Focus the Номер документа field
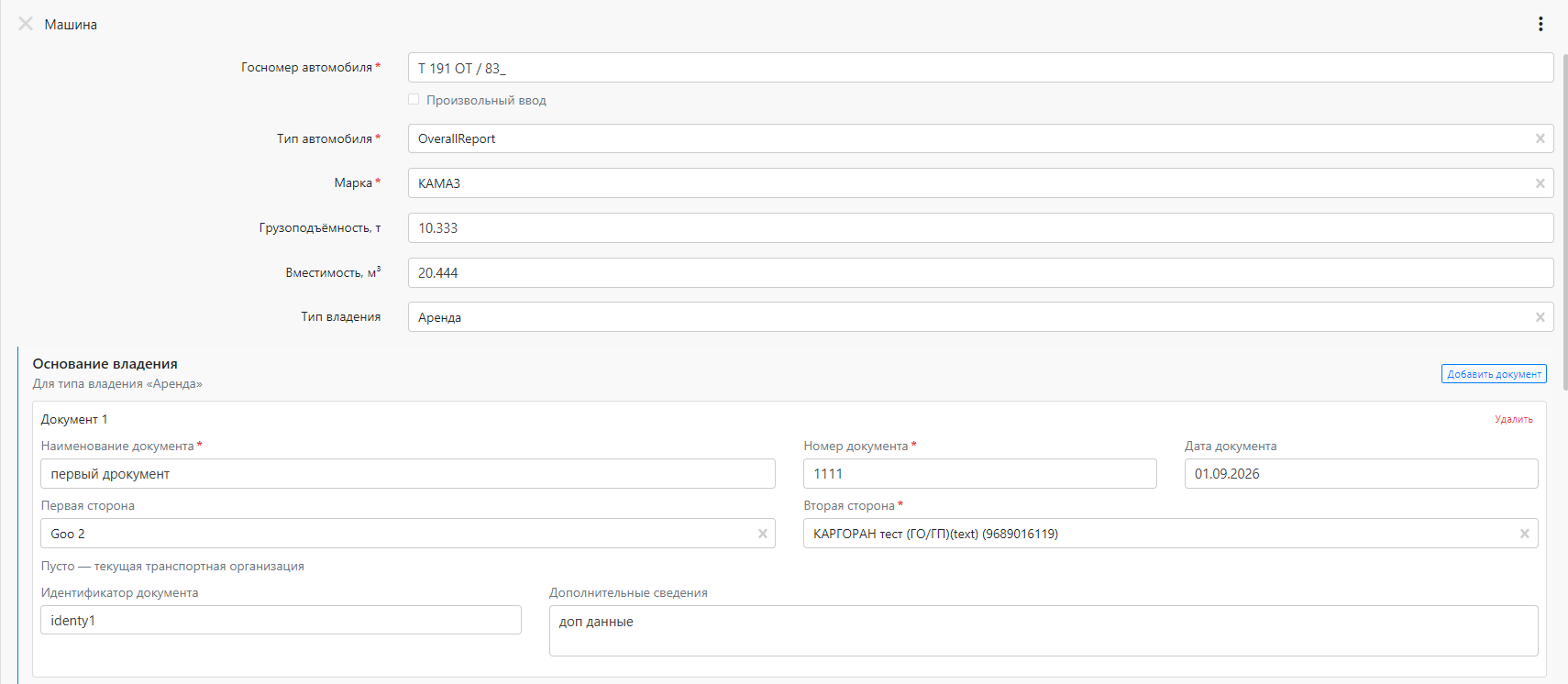The image size is (1568, 684). [x=980, y=474]
